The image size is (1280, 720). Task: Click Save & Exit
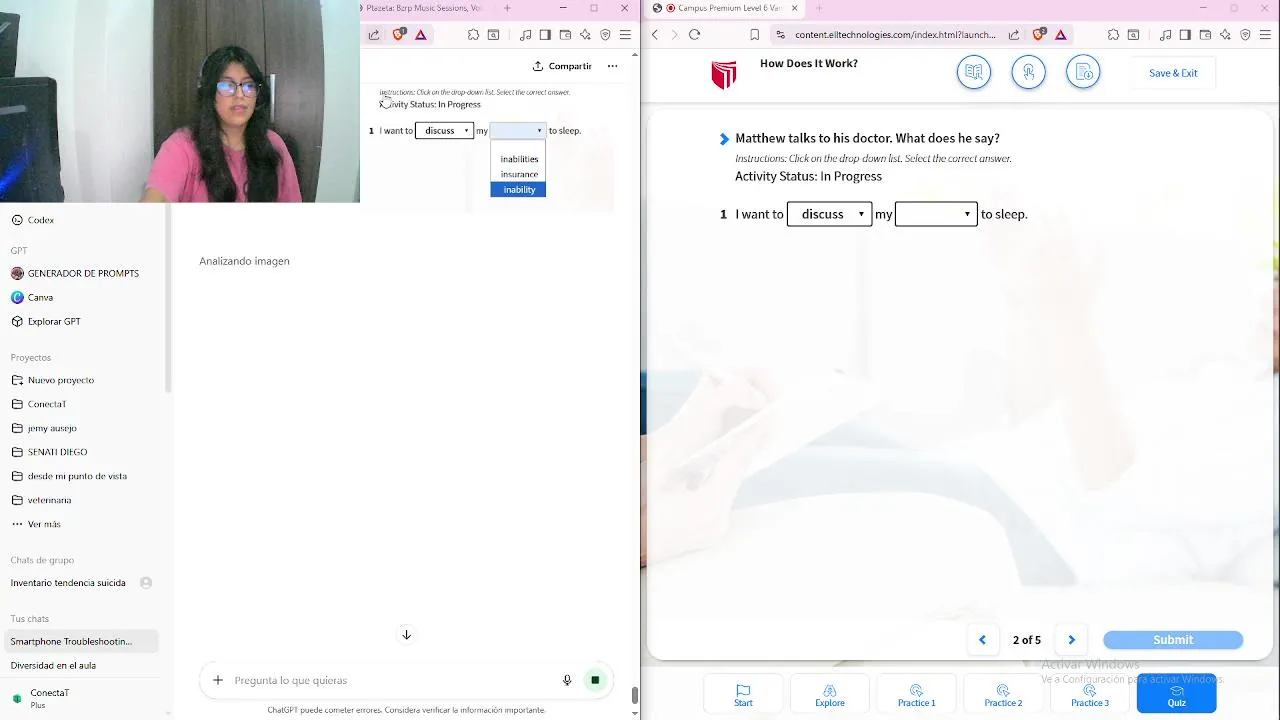(1173, 73)
